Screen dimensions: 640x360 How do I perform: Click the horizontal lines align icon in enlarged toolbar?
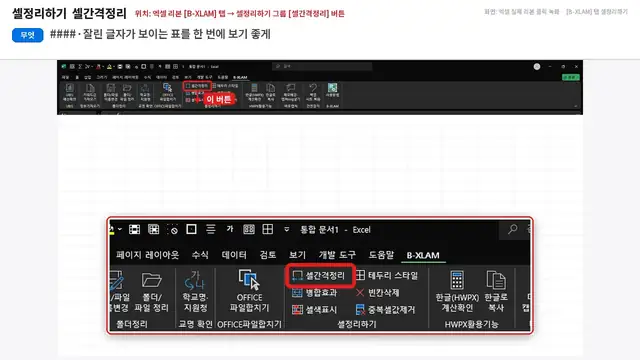(211, 229)
